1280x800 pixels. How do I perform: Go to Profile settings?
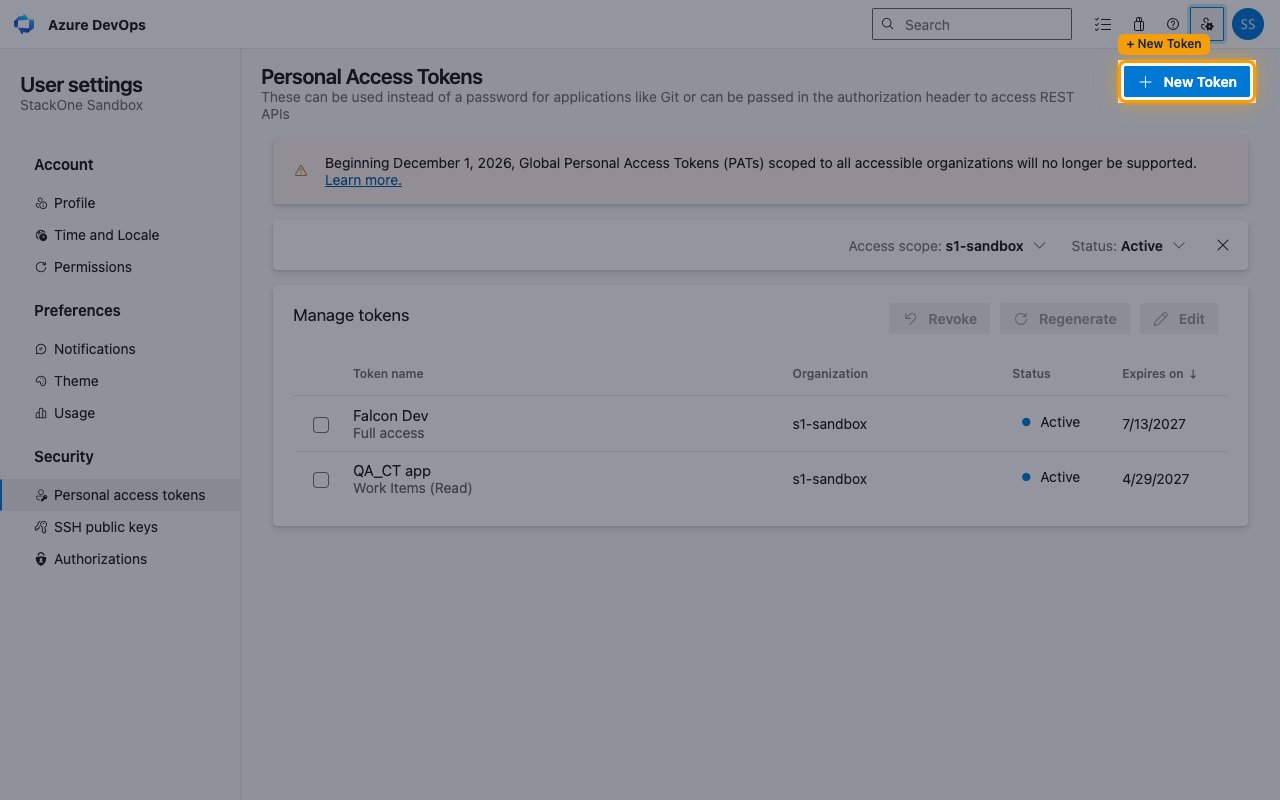120,203
